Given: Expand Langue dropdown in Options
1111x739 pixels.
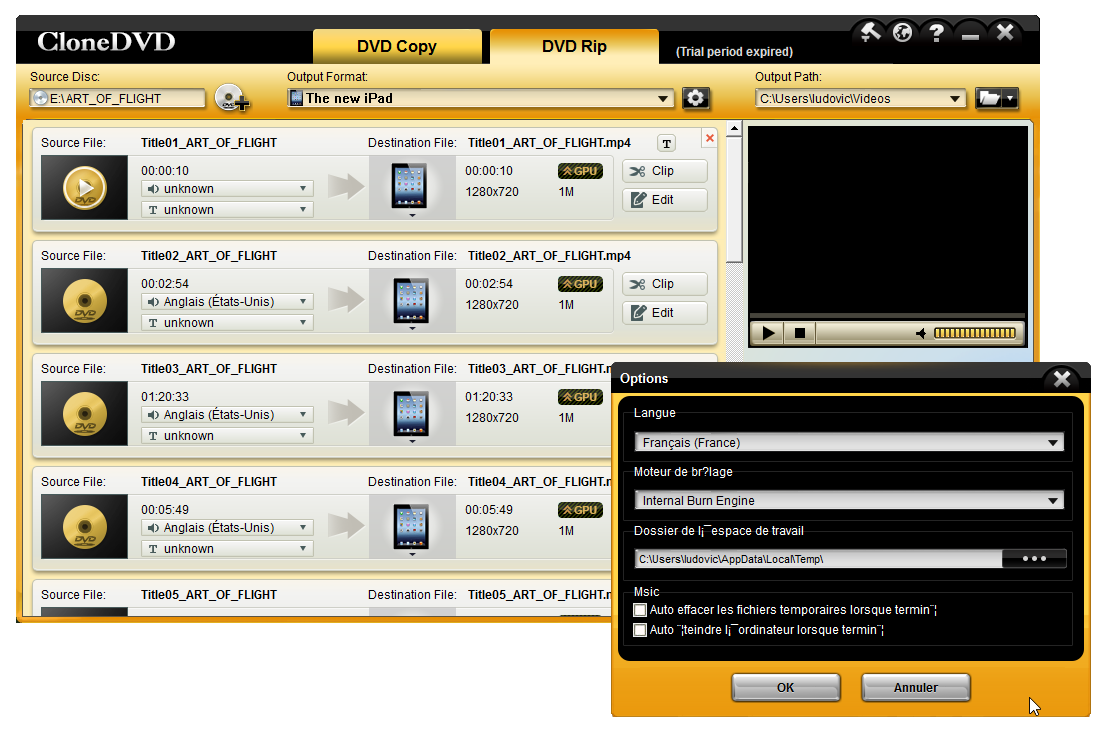Looking at the screenshot, I should (850, 442).
